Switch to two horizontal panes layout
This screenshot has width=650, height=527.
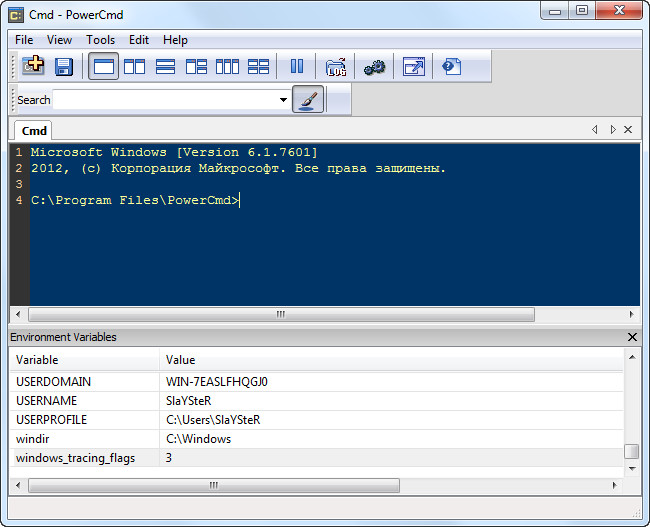165,67
